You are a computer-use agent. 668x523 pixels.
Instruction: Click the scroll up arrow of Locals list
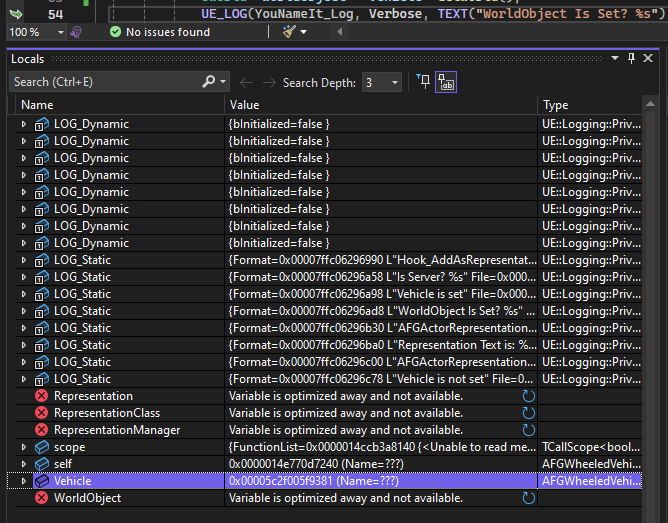click(650, 104)
